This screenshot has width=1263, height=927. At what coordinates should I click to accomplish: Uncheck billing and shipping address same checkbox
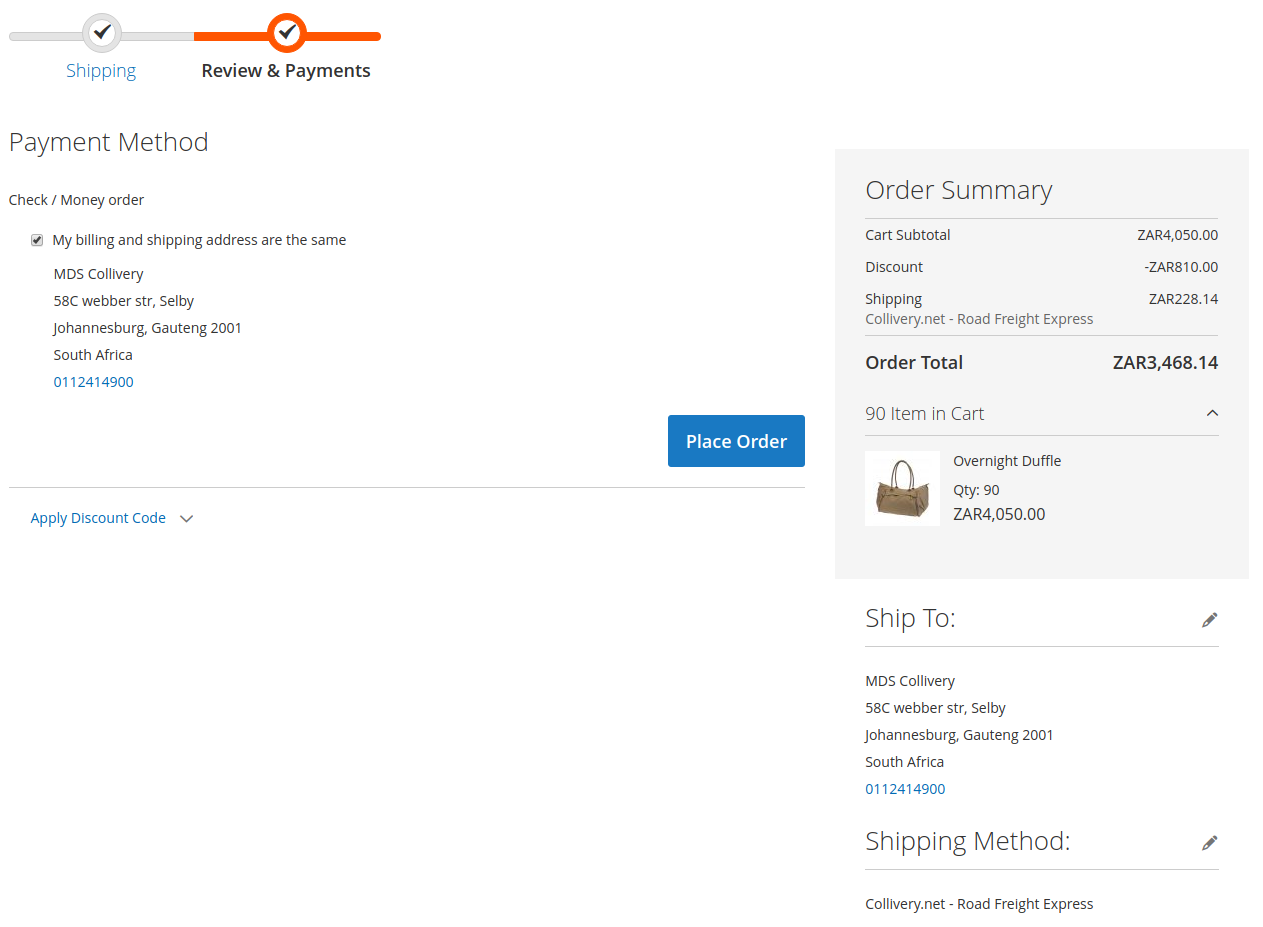(37, 240)
